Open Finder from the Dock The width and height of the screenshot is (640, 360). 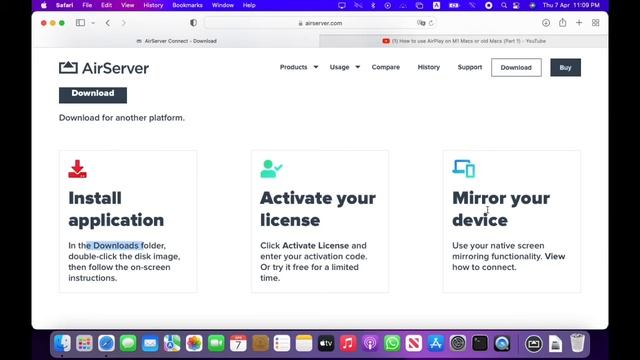coord(62,343)
